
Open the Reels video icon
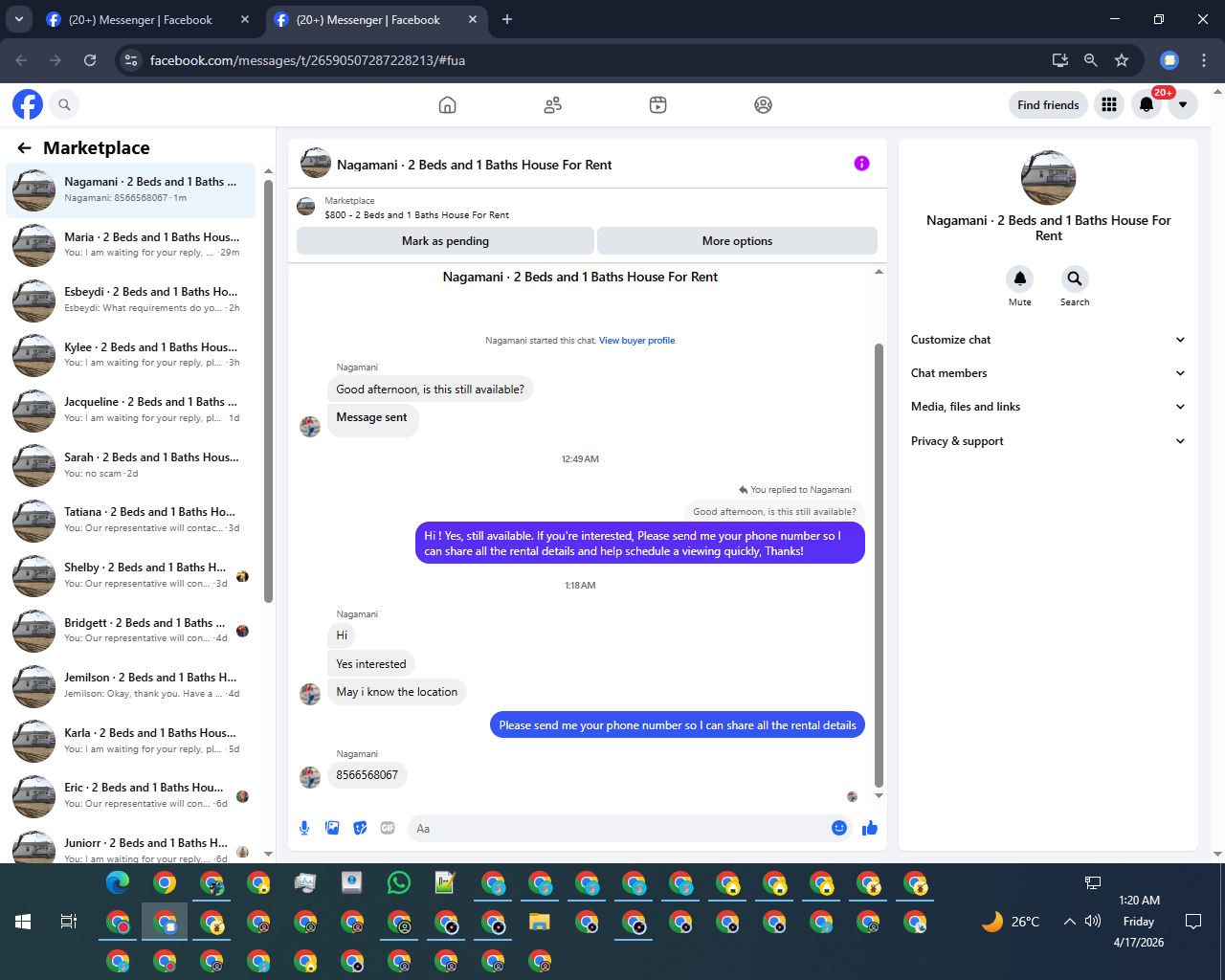pyautogui.click(x=657, y=105)
